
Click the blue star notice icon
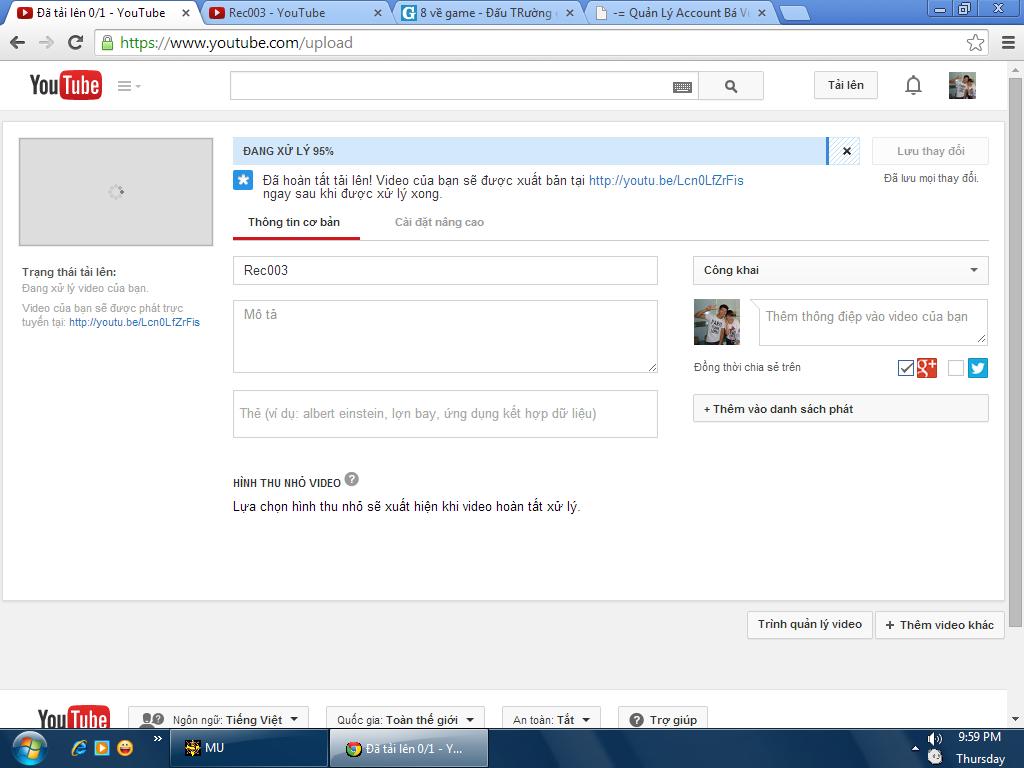click(x=243, y=180)
